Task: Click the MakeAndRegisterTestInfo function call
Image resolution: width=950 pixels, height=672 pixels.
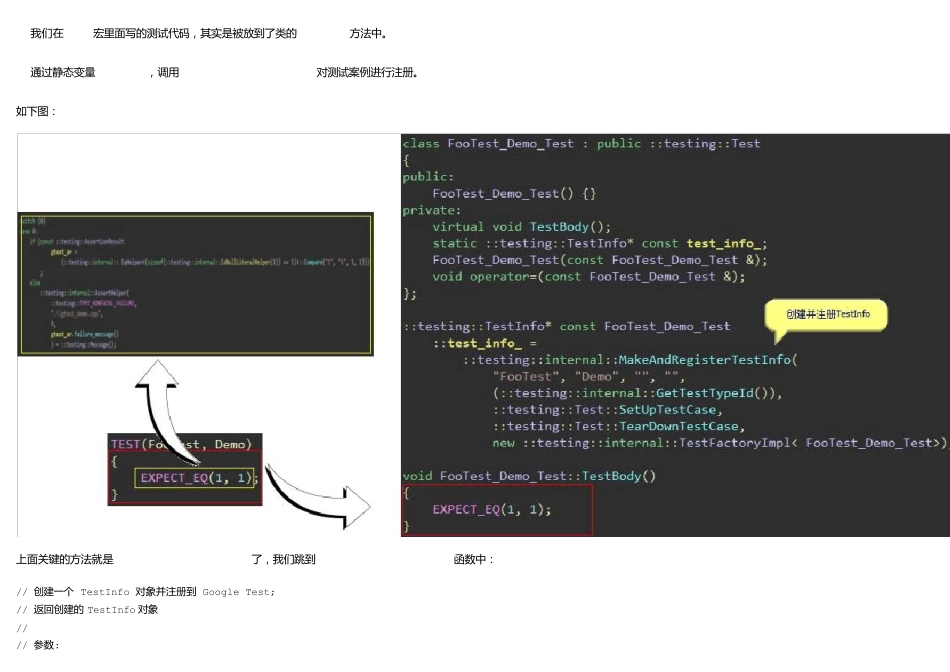Action: tap(705, 360)
